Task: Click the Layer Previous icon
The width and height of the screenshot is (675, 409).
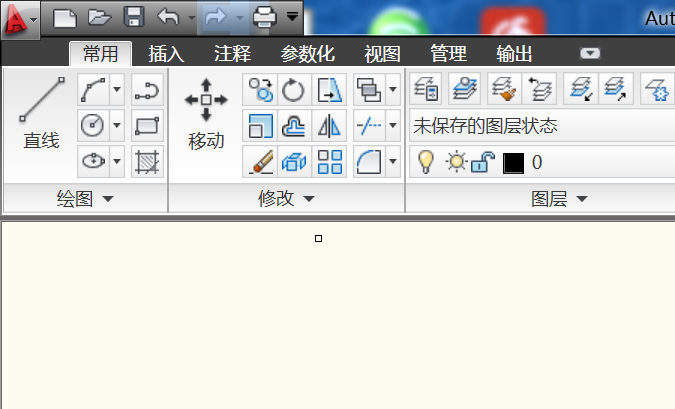Action: coord(539,89)
